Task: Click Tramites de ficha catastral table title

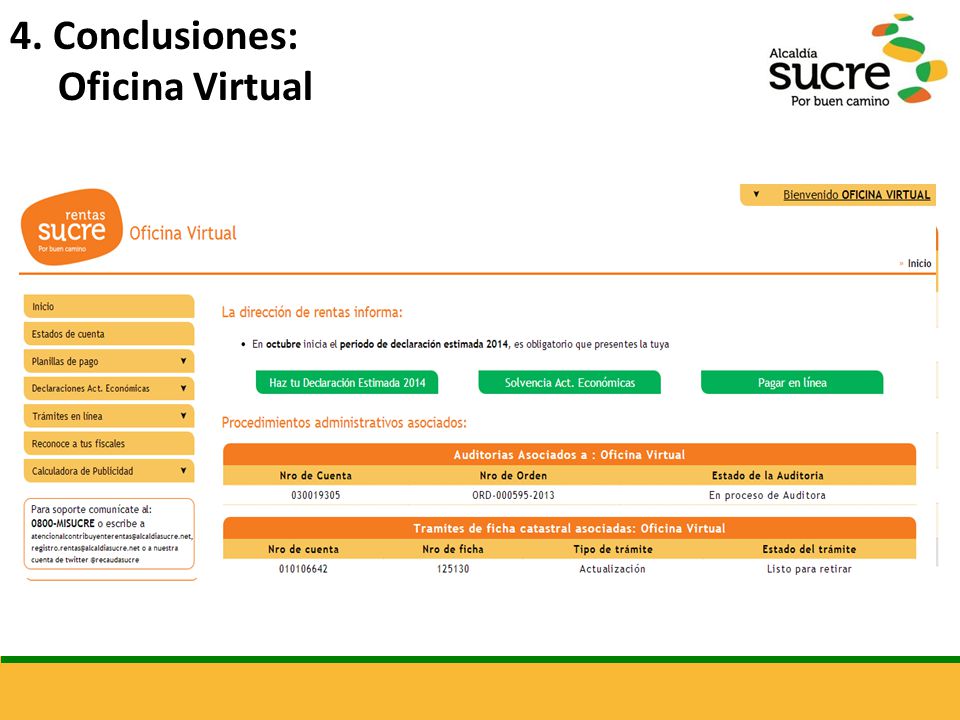Action: (569, 528)
